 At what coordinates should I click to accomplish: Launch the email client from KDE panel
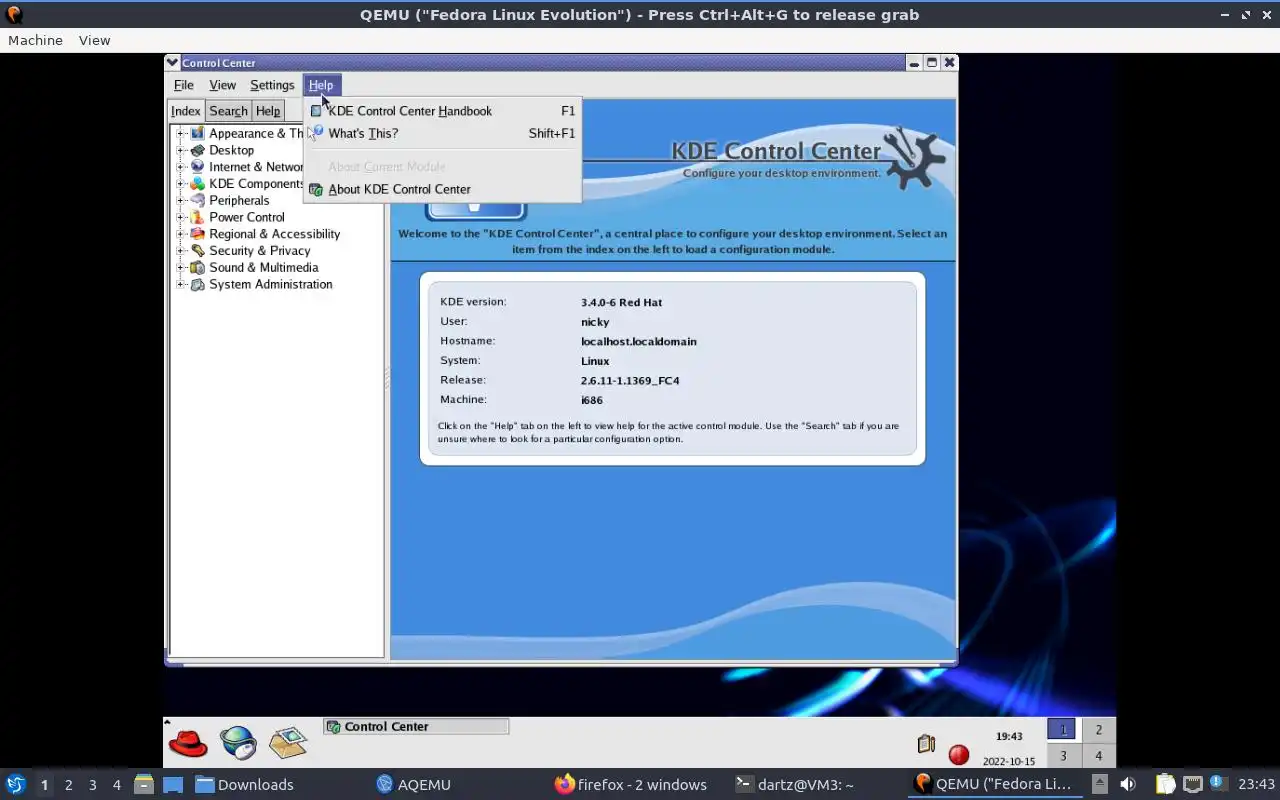coord(288,743)
